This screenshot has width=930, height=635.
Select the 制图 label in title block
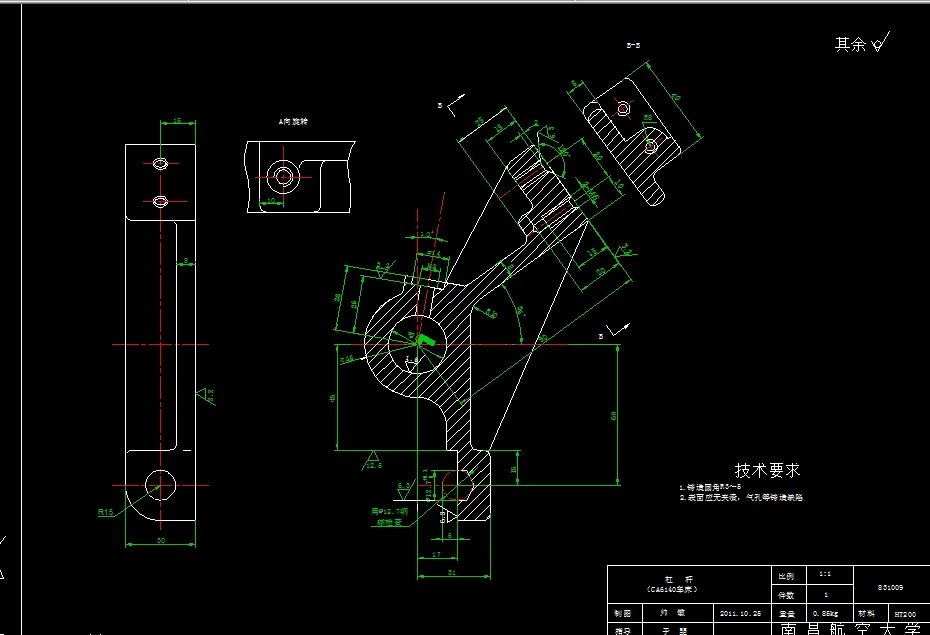[623, 613]
